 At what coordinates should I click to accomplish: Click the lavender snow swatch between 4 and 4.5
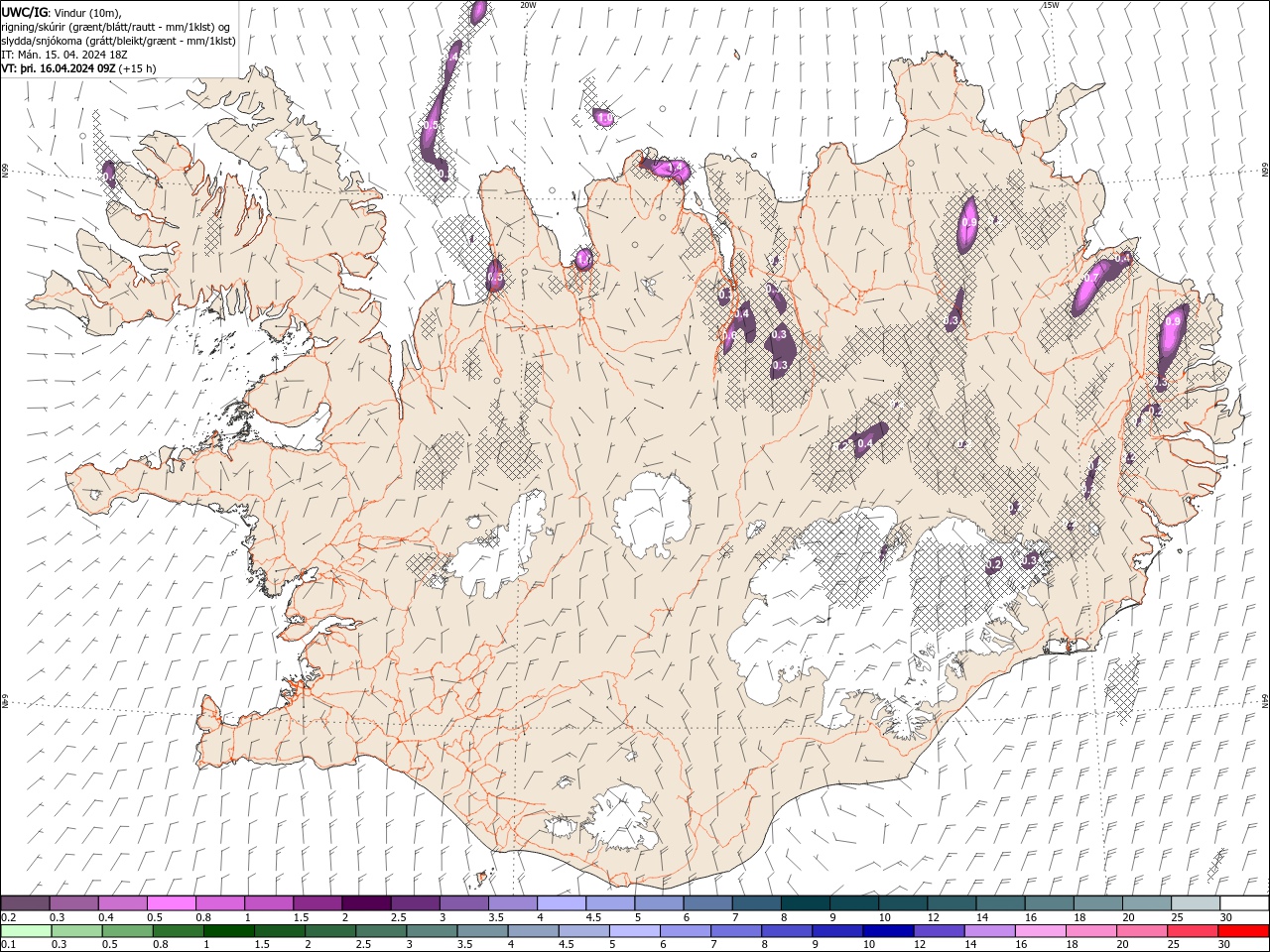561,903
